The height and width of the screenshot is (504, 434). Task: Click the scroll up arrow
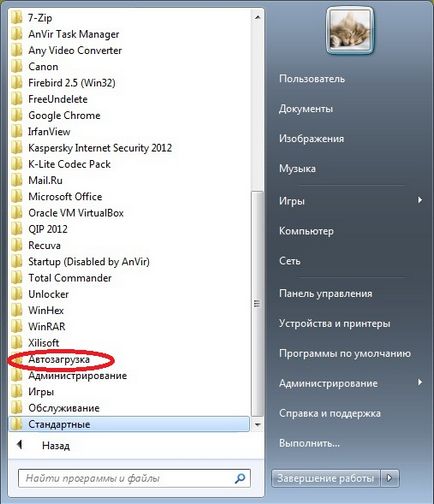(257, 17)
